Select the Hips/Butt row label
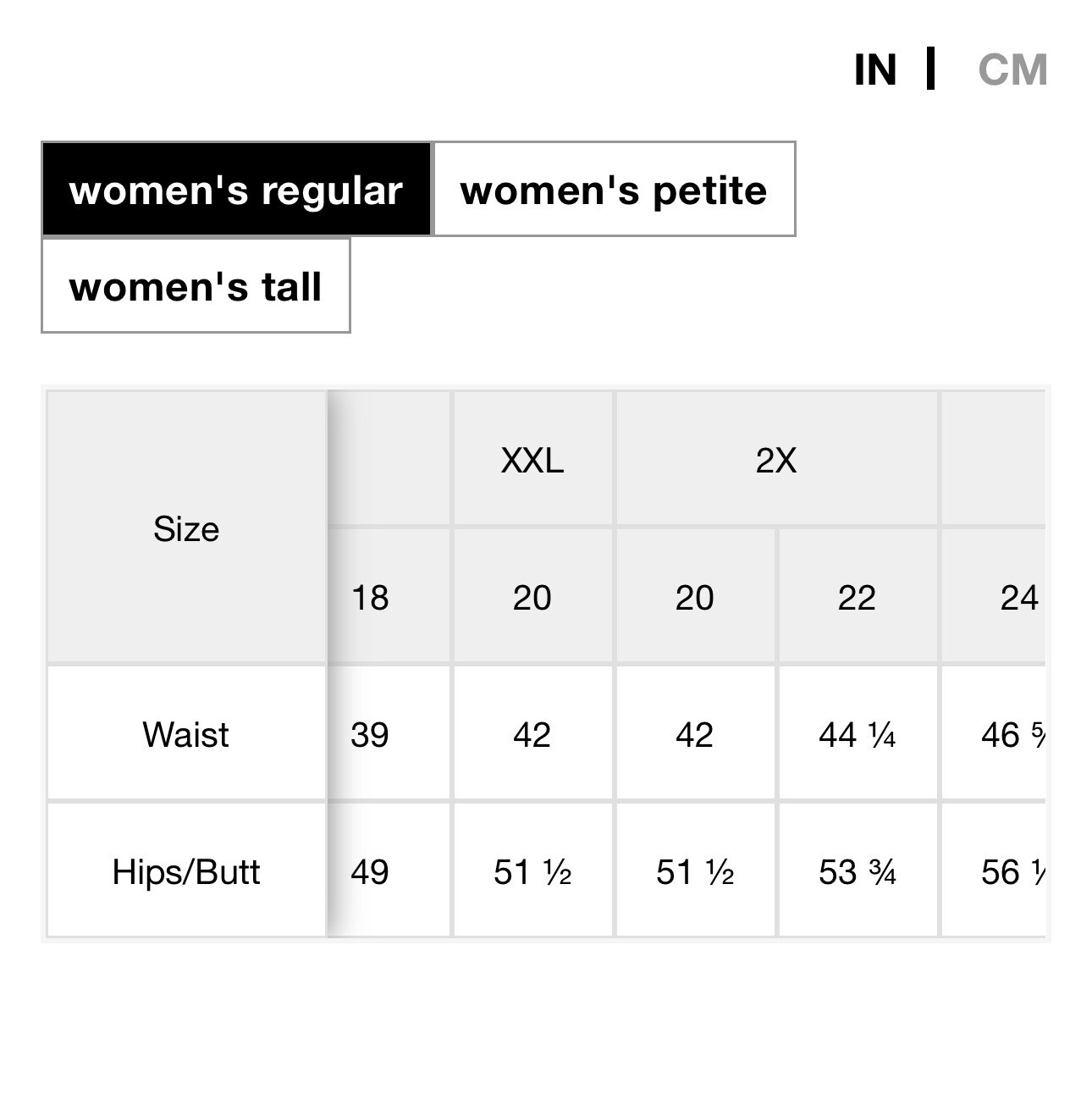 tap(186, 872)
